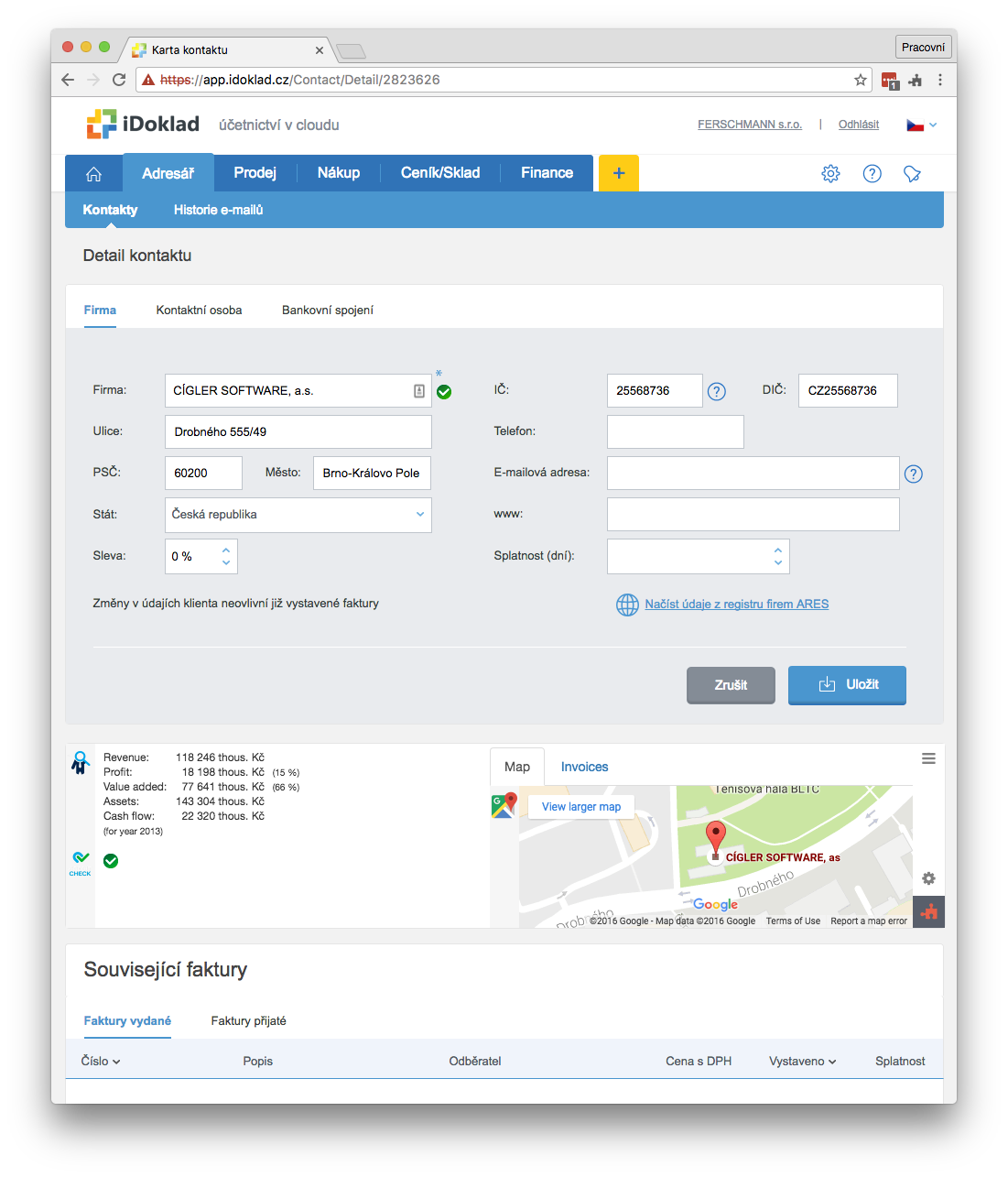Click the green checkmark next to the CHECK icon
This screenshot has height=1177, width=1008.
coord(111,861)
